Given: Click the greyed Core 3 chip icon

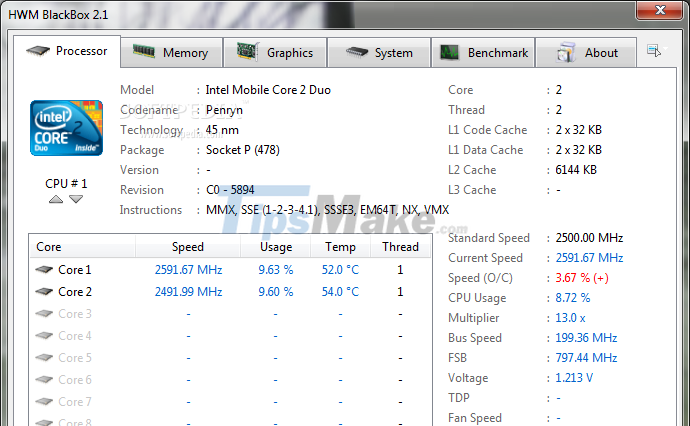Looking at the screenshot, I should click(44, 313).
